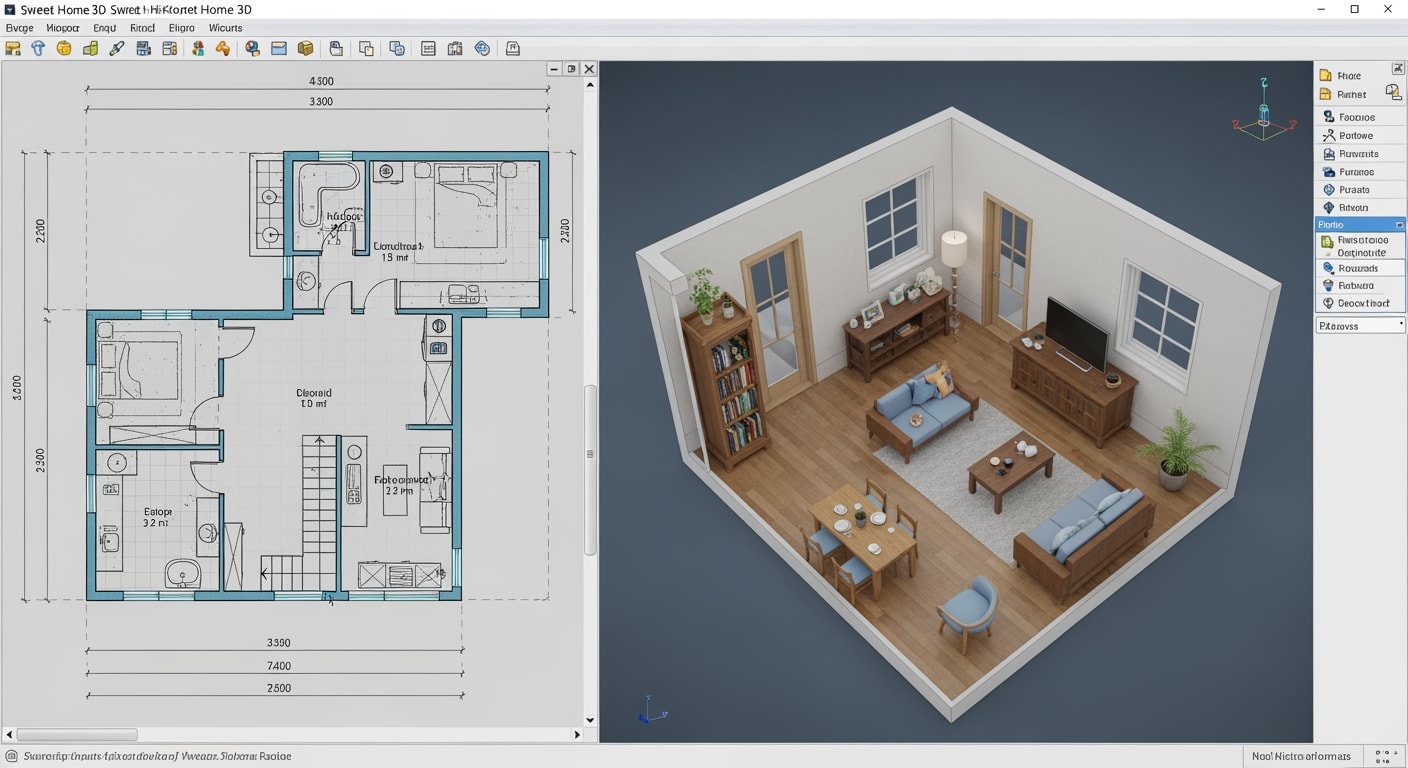Open the Bvoge menu
This screenshot has height=768, width=1408.
(19, 28)
